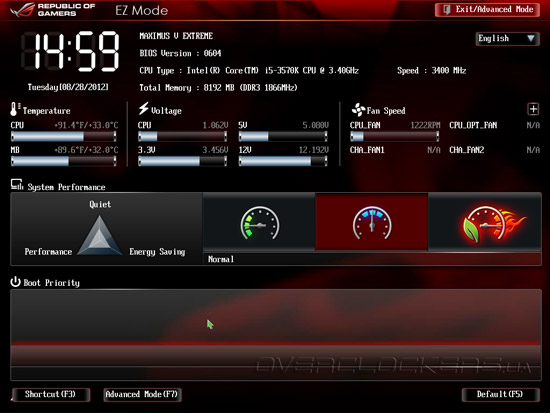Click the Boot Priority power icon
550x413 pixels.
(x=15, y=282)
